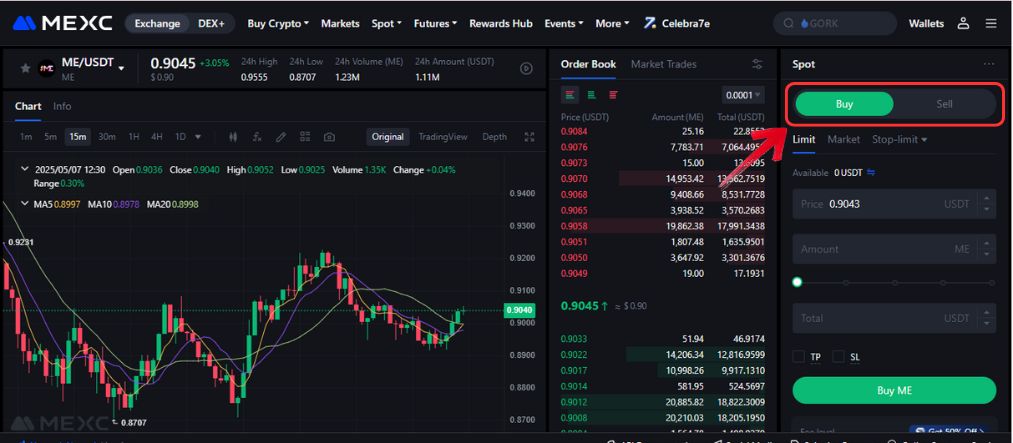Expand the ME/USDT pair selector

(x=121, y=68)
